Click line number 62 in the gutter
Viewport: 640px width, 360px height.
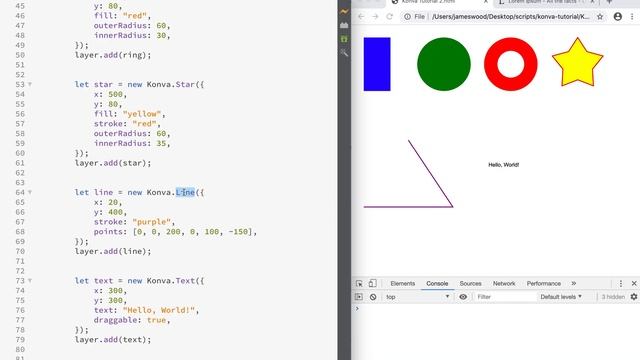pyautogui.click(x=20, y=173)
